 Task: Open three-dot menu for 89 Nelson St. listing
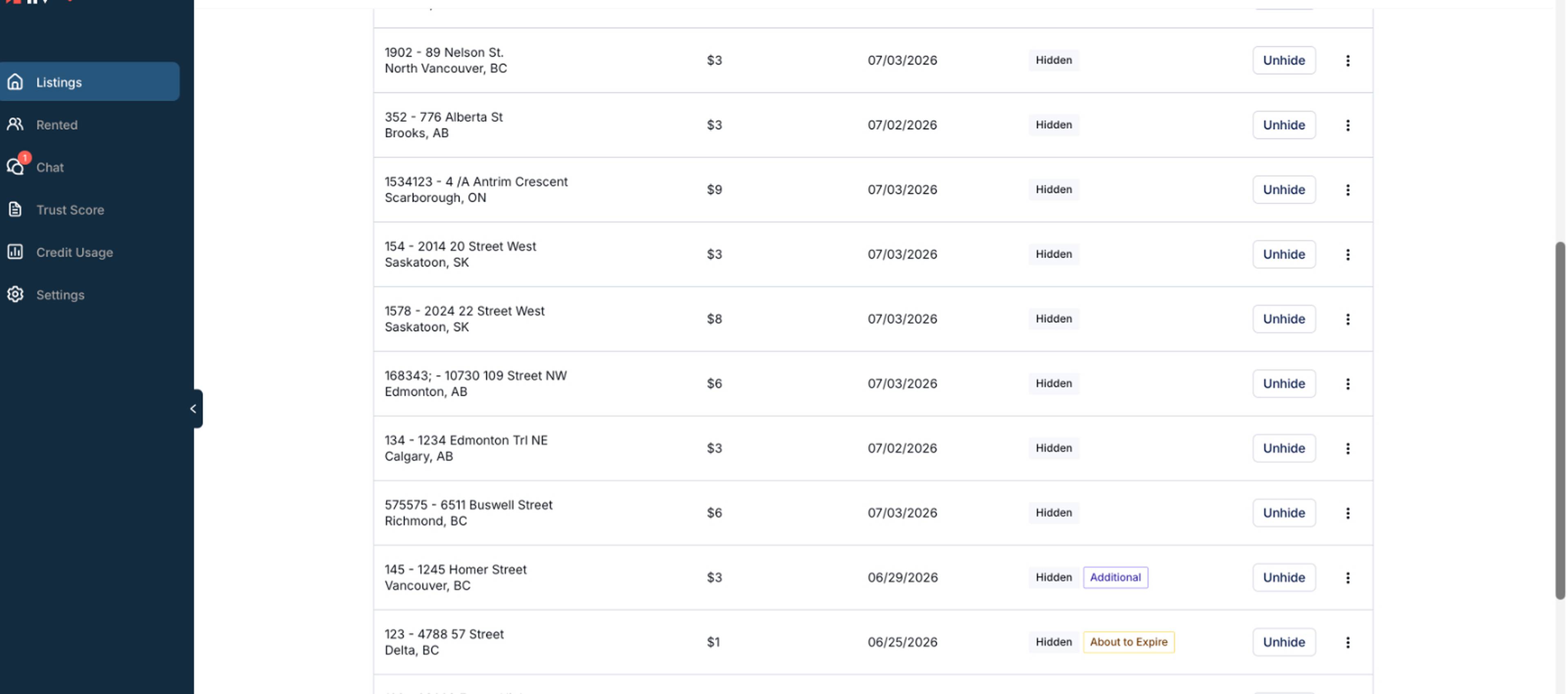tap(1347, 60)
